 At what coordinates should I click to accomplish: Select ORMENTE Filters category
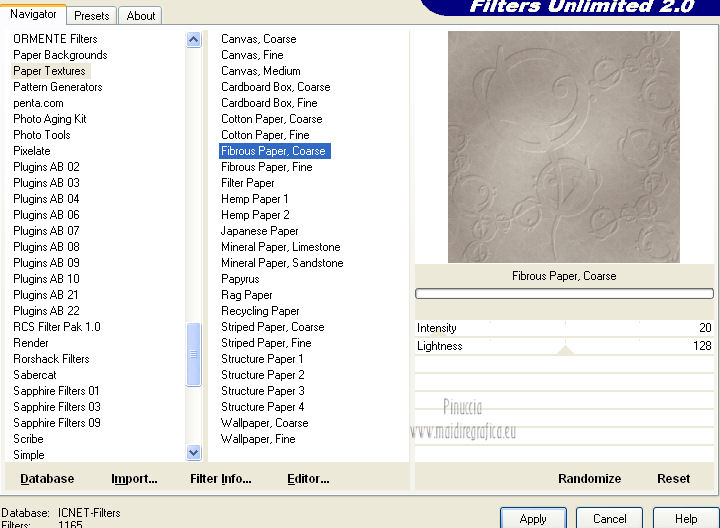(x=55, y=39)
